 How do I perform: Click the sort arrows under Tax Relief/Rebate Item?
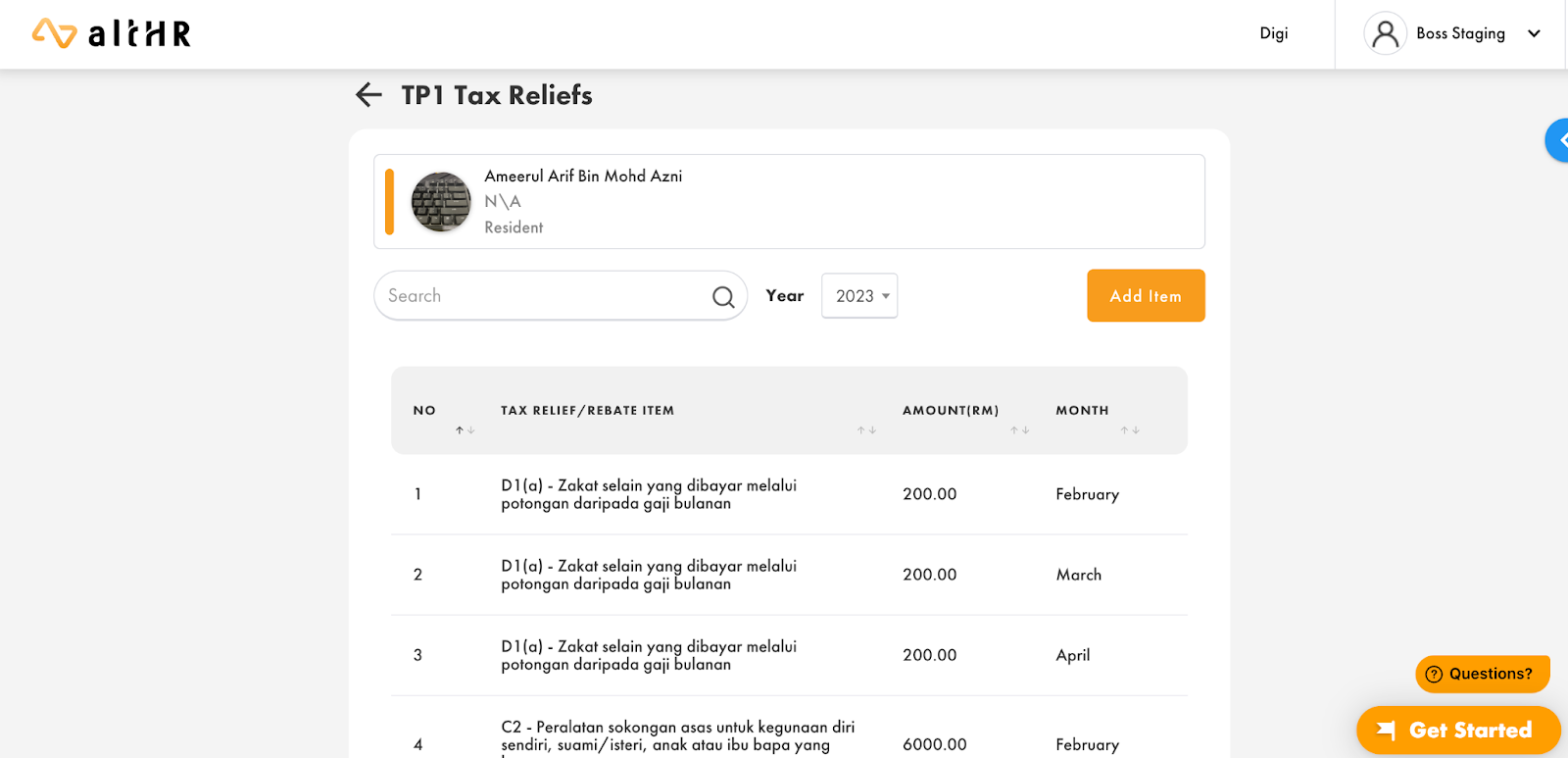coord(866,430)
